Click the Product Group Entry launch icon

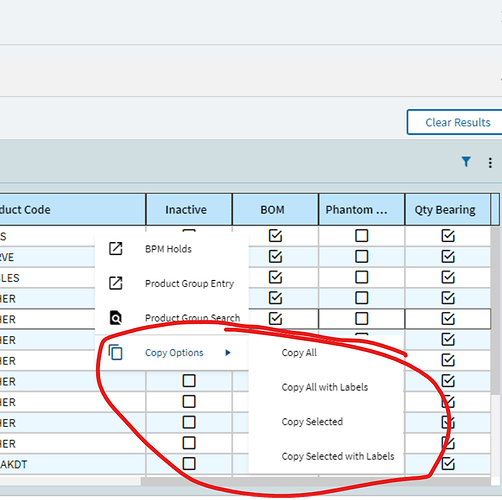[116, 283]
